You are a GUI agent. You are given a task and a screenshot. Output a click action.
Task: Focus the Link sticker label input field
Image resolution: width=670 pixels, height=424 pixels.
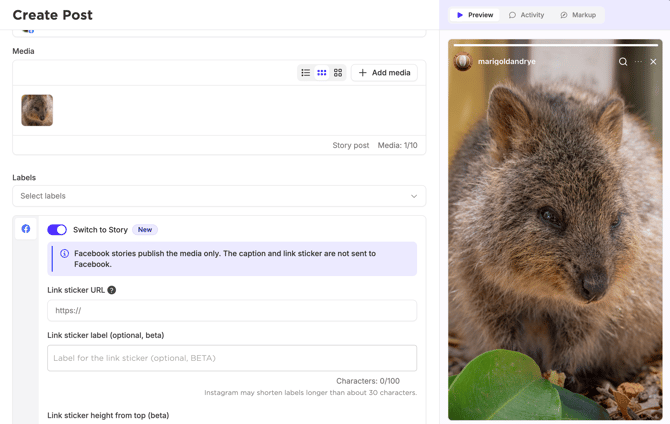coord(232,358)
